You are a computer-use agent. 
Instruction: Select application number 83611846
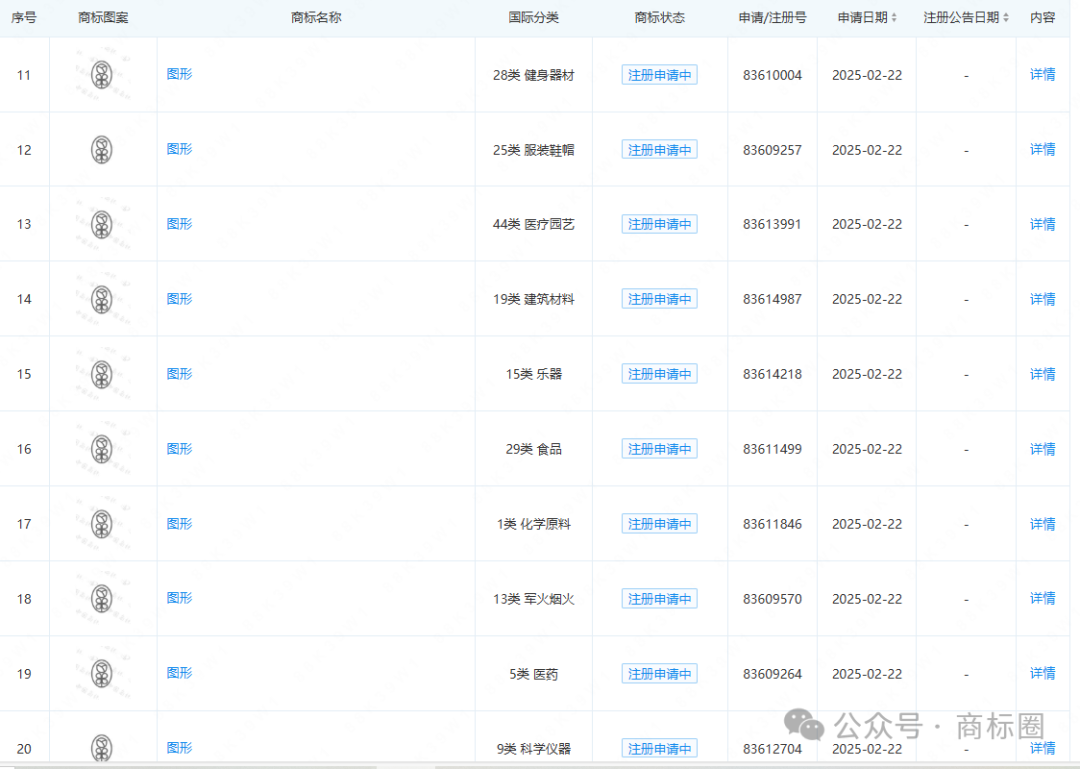pyautogui.click(x=772, y=524)
